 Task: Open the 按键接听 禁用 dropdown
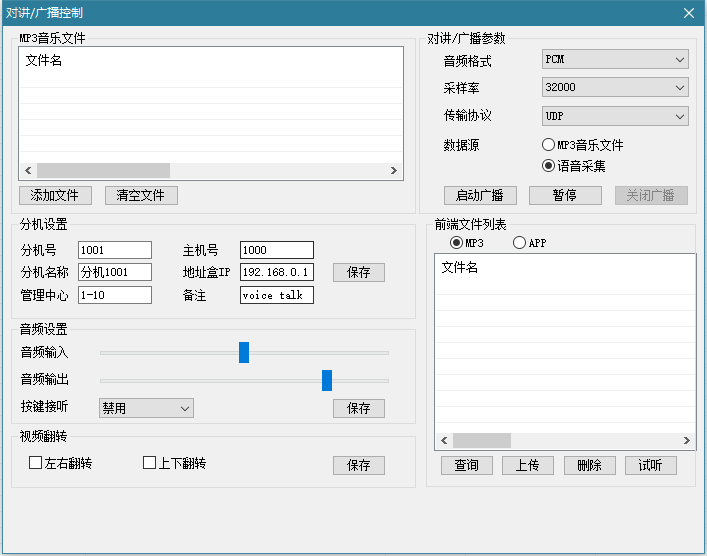click(146, 408)
